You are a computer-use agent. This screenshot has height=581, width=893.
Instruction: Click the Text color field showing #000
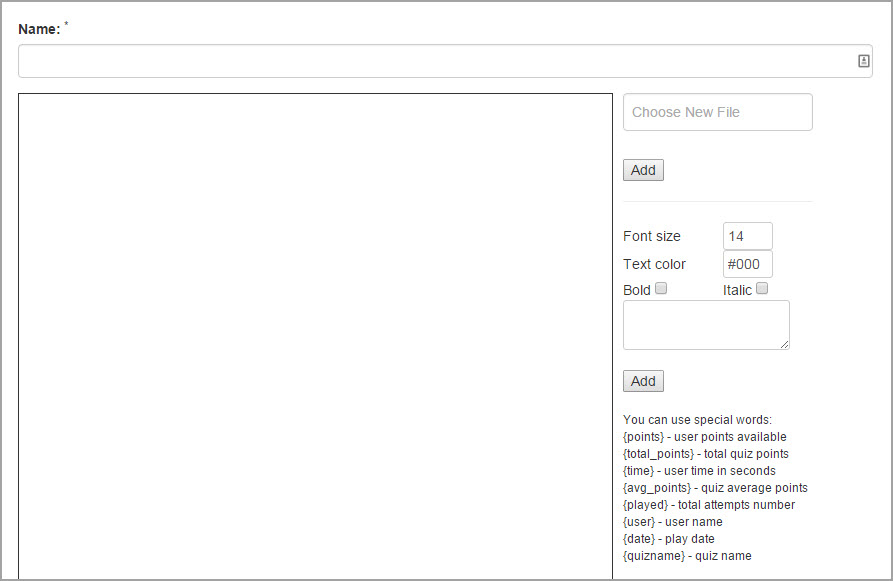click(x=748, y=264)
